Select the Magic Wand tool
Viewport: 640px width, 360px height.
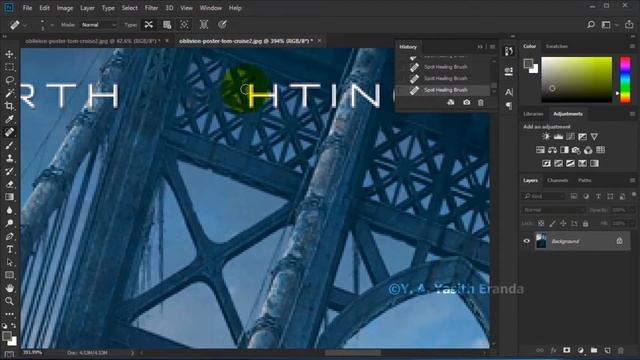pos(9,93)
